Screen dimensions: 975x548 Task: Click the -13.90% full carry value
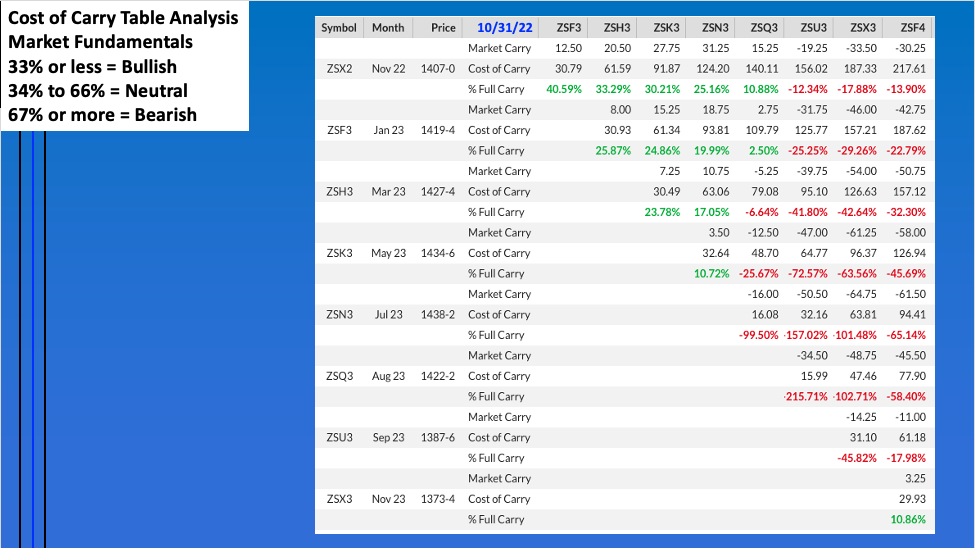(906, 89)
